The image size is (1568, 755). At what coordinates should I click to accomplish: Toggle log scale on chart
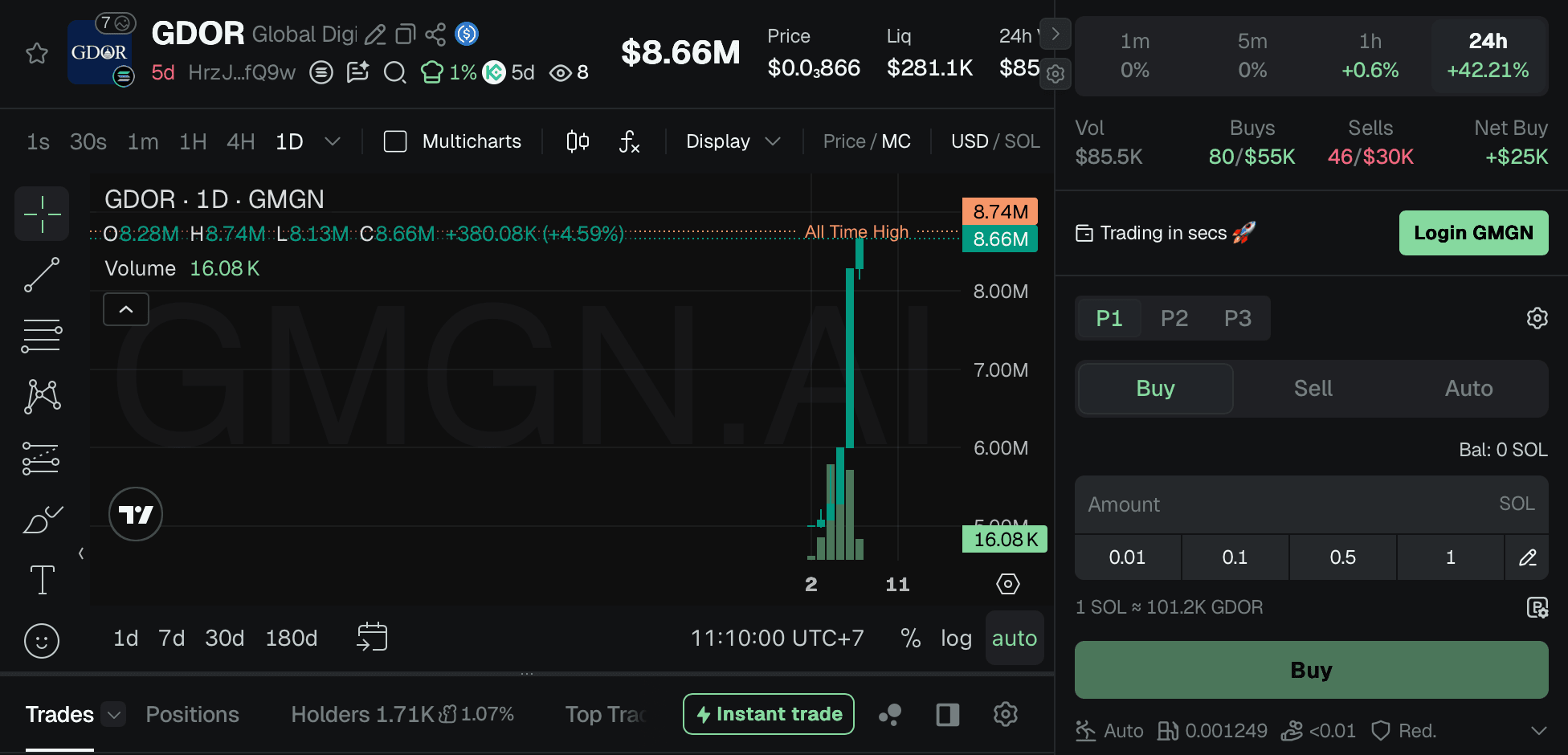[x=956, y=638]
